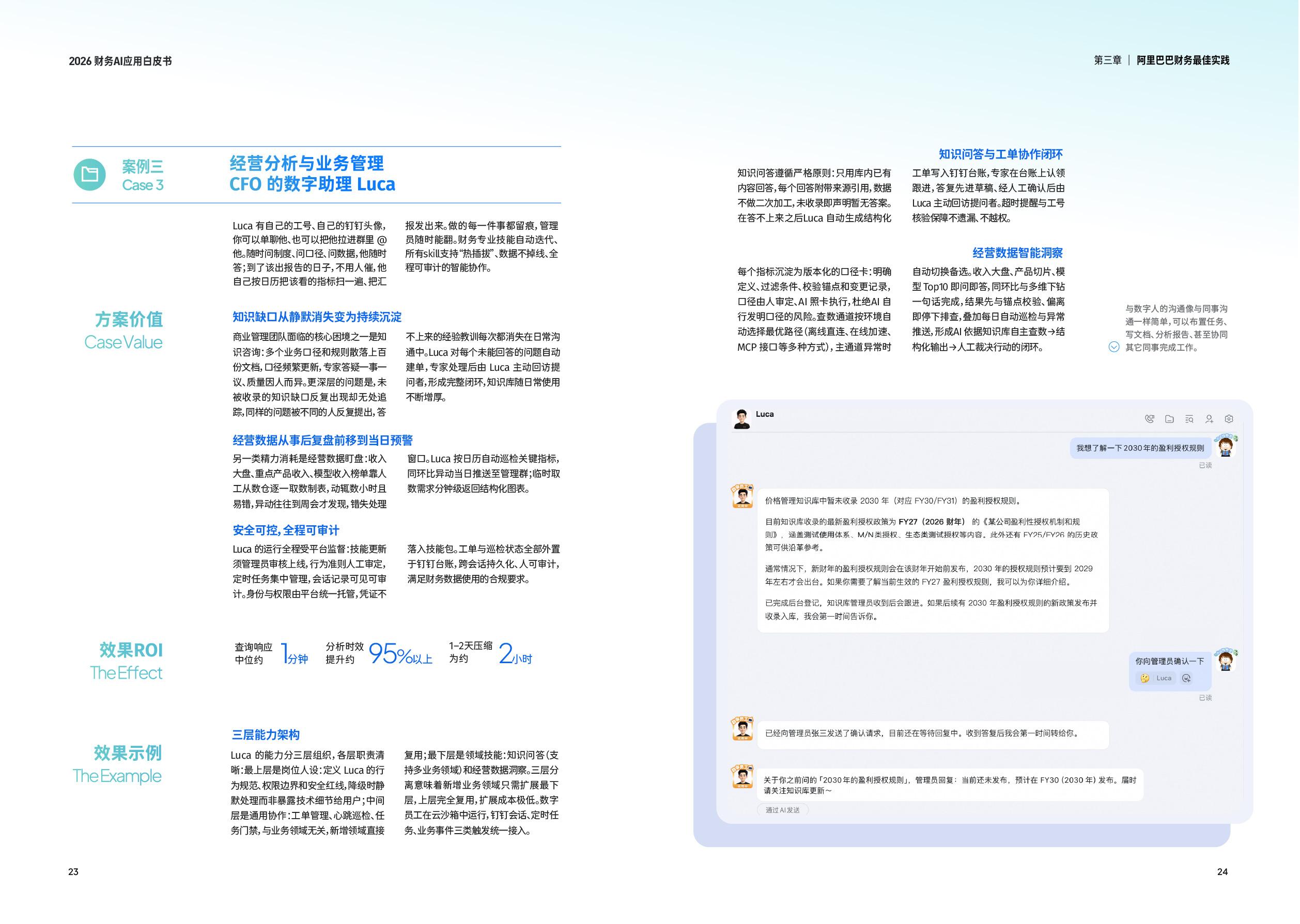Click the 2小时 compression metric
1300x924 pixels.
[515, 654]
